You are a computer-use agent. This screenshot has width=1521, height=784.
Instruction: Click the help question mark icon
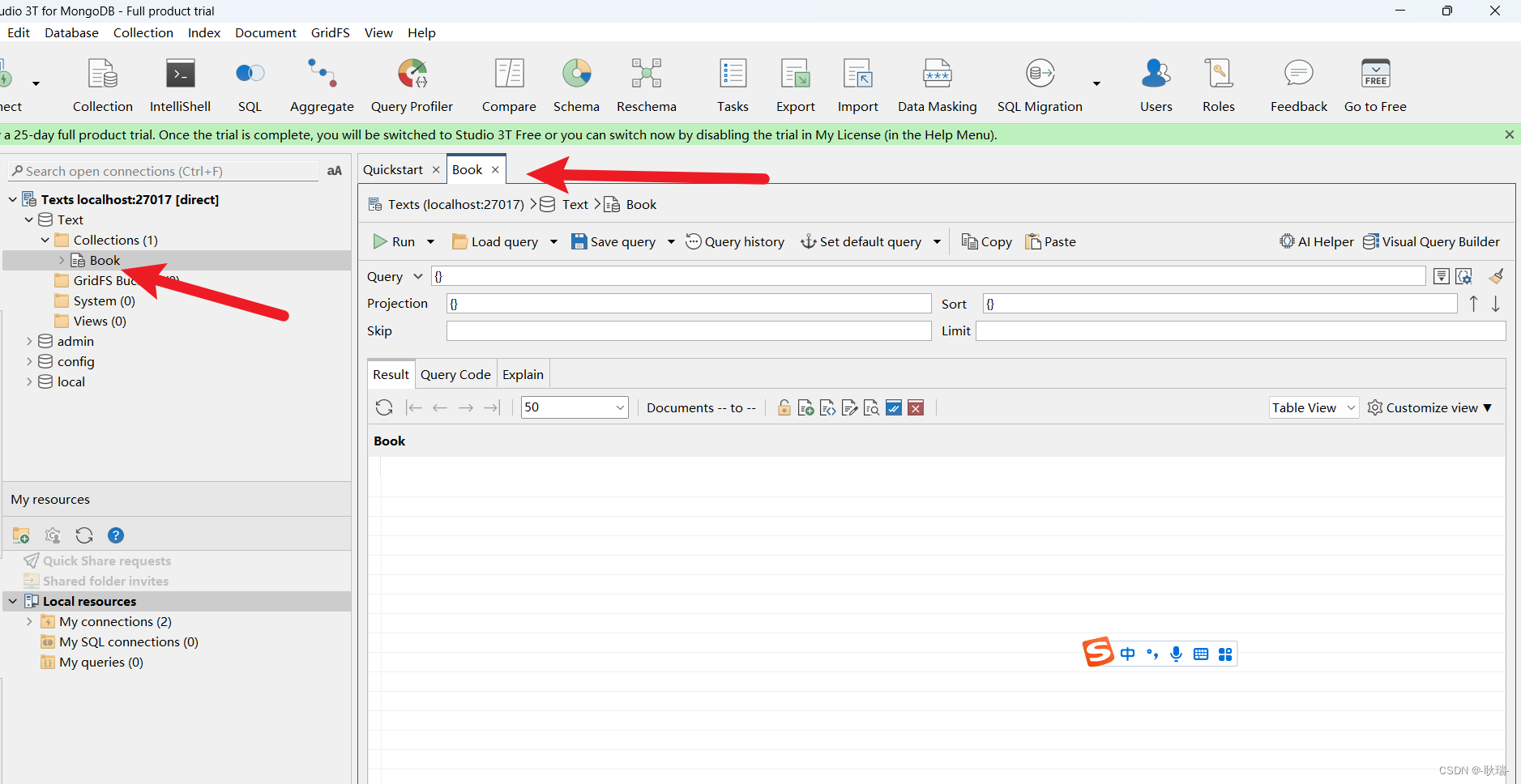(116, 535)
